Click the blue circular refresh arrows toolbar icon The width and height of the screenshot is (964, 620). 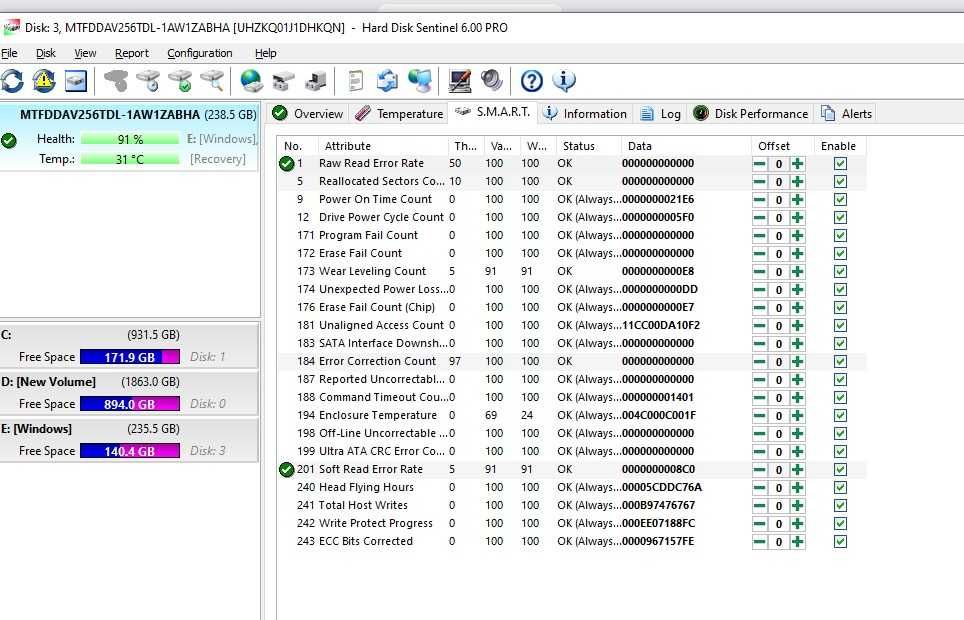click(x=12, y=81)
